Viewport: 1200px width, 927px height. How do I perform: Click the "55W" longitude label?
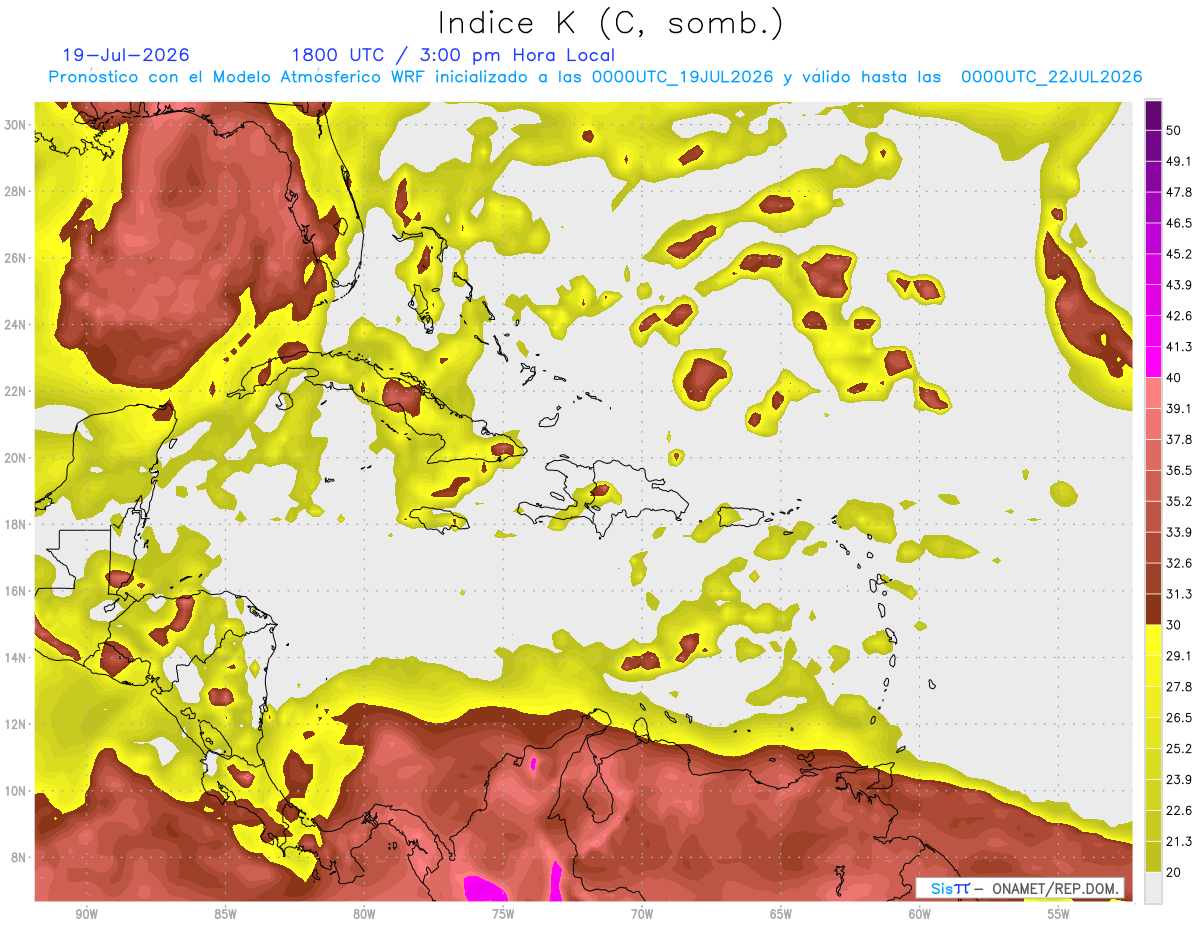(1059, 914)
